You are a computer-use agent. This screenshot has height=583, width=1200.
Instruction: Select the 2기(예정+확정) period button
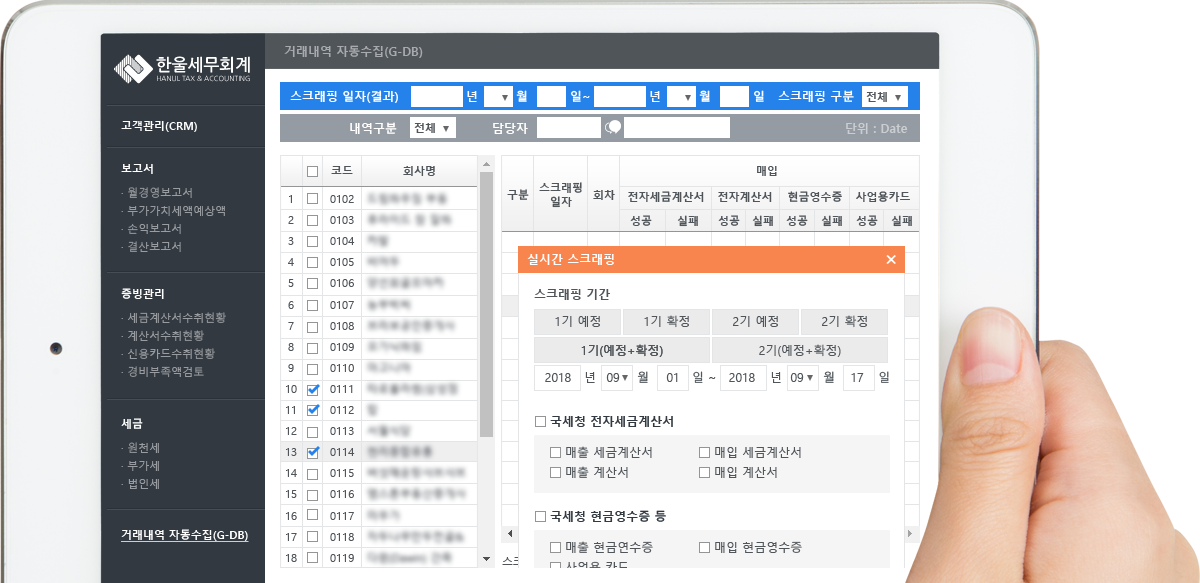[800, 350]
